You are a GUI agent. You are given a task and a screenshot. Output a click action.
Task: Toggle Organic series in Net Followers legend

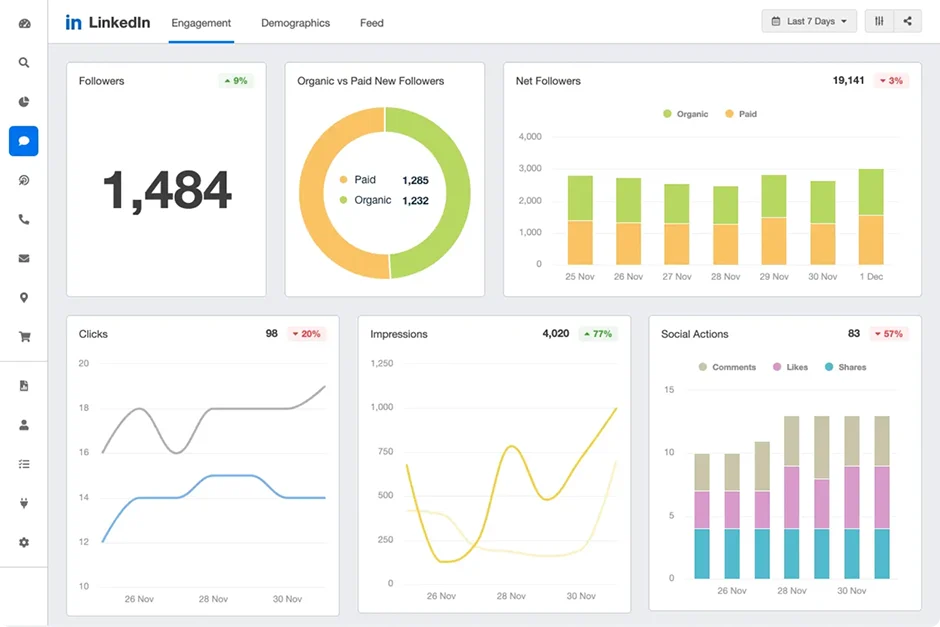click(685, 114)
